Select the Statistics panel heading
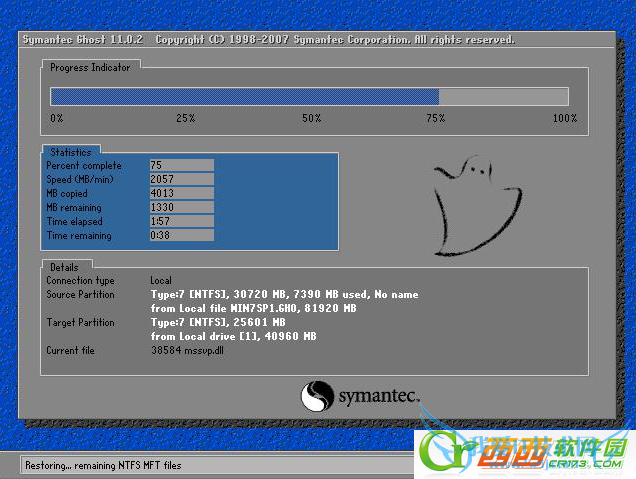The width and height of the screenshot is (636, 479). point(71,152)
